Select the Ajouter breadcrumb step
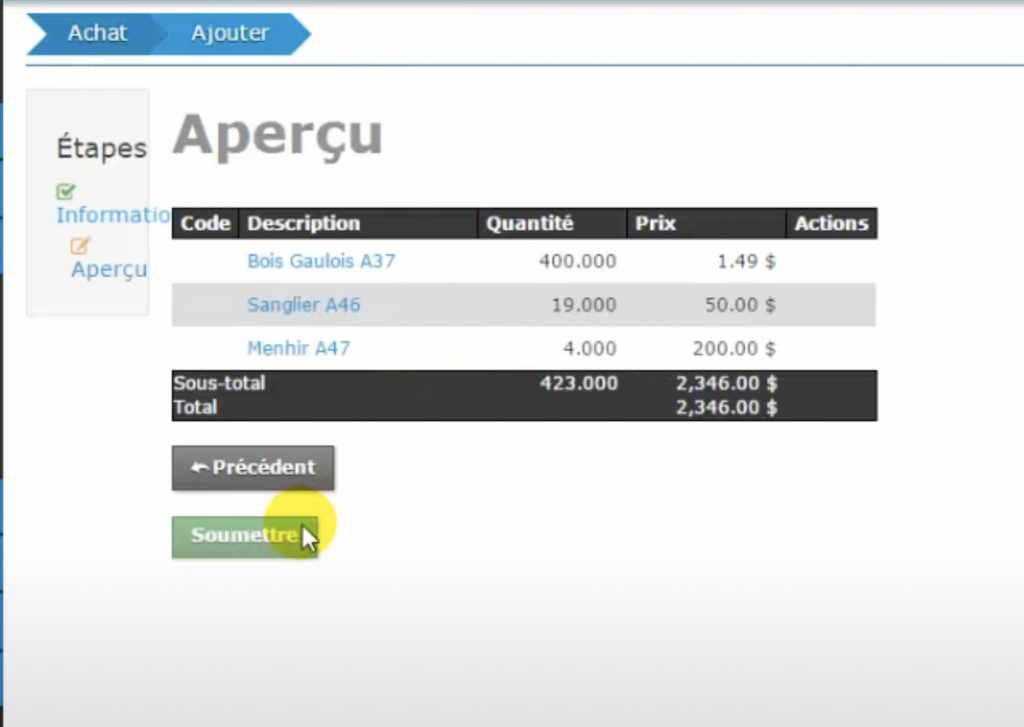The width and height of the screenshot is (1024, 727). point(230,33)
